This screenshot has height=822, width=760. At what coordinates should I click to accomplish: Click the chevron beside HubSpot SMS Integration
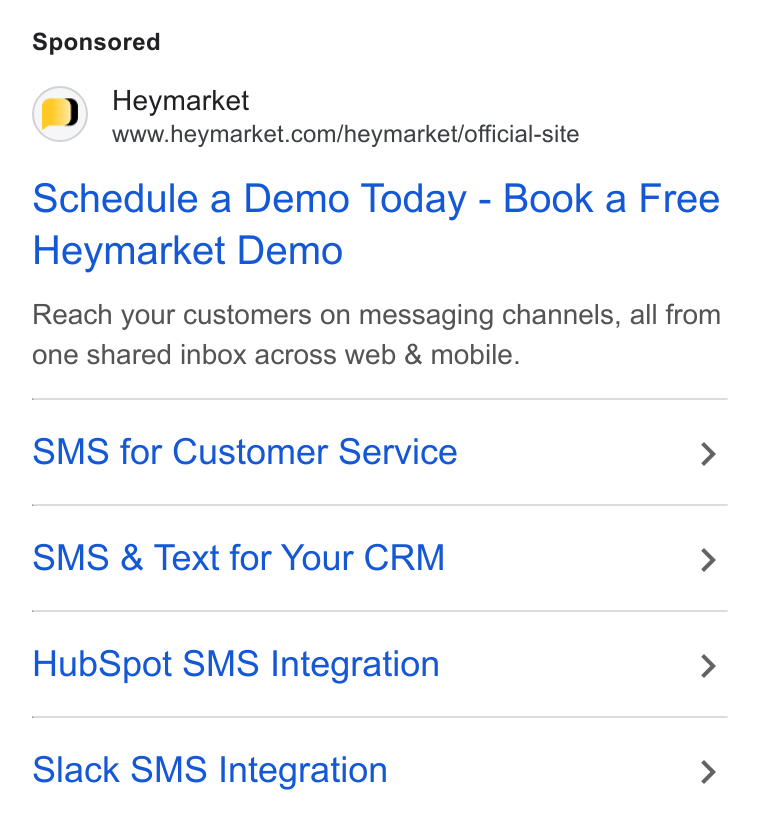(x=708, y=666)
